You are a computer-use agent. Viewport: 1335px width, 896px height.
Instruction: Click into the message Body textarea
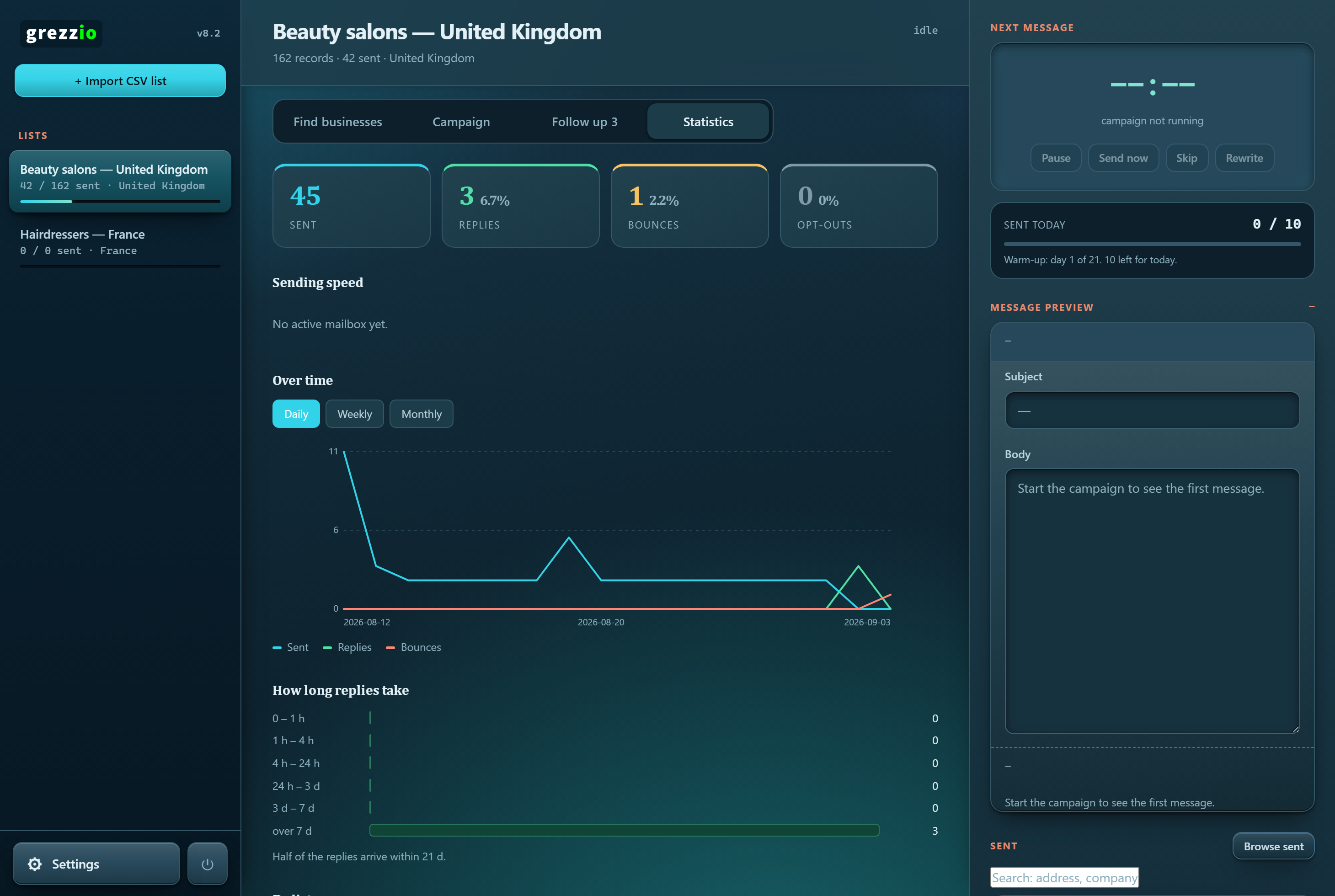click(1152, 601)
